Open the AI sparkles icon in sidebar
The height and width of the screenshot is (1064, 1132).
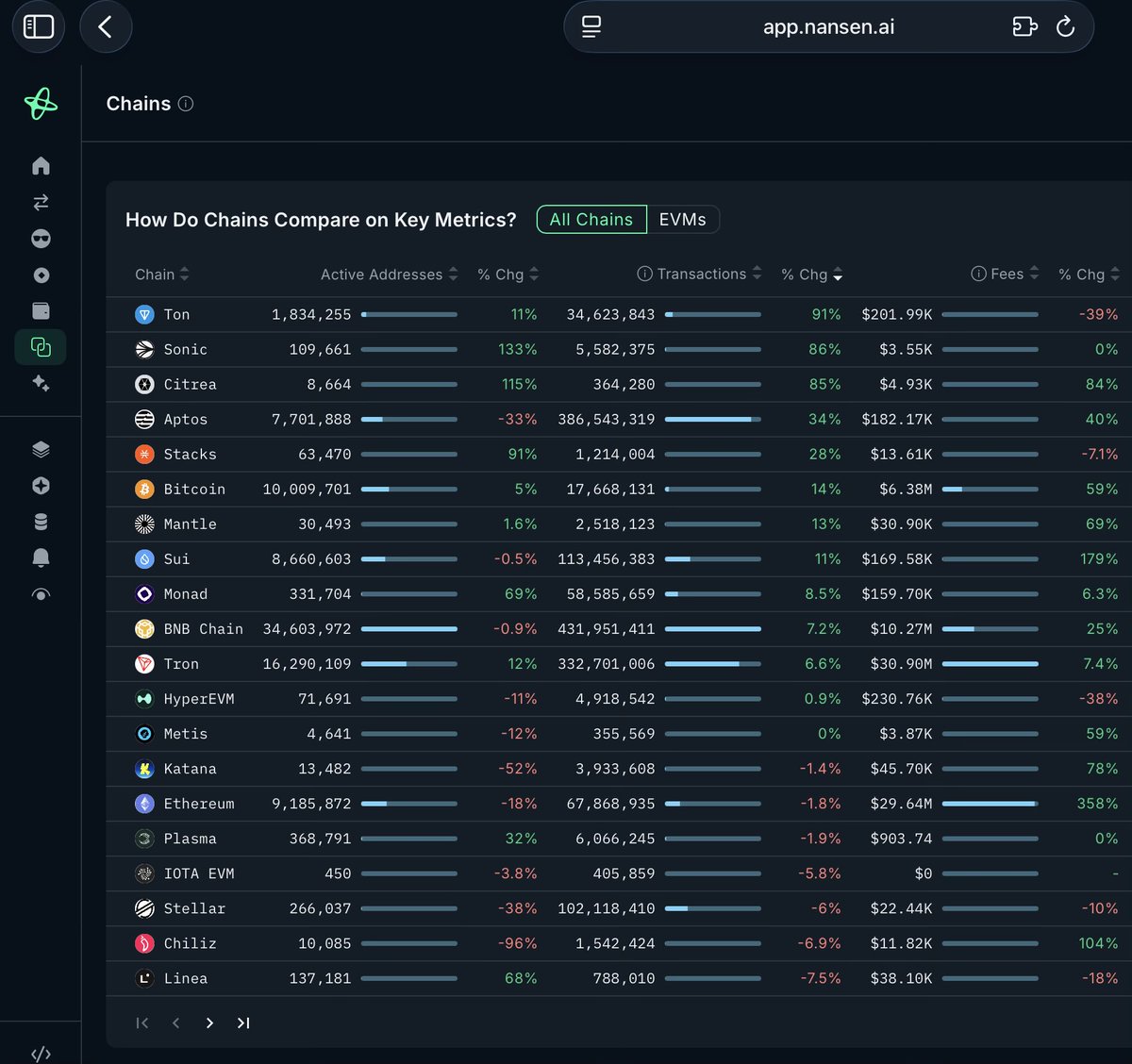click(41, 383)
